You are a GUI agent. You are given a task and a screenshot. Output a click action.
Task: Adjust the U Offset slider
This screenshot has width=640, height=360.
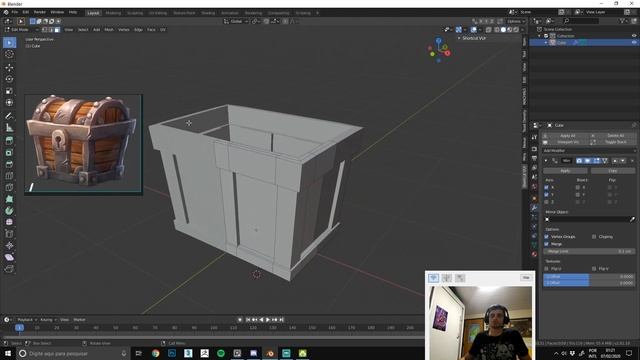[x=589, y=276]
